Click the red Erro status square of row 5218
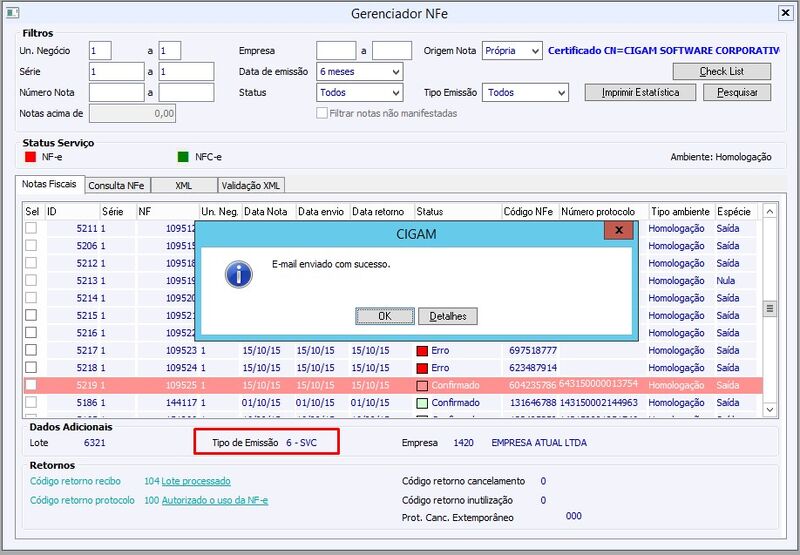 (422, 368)
